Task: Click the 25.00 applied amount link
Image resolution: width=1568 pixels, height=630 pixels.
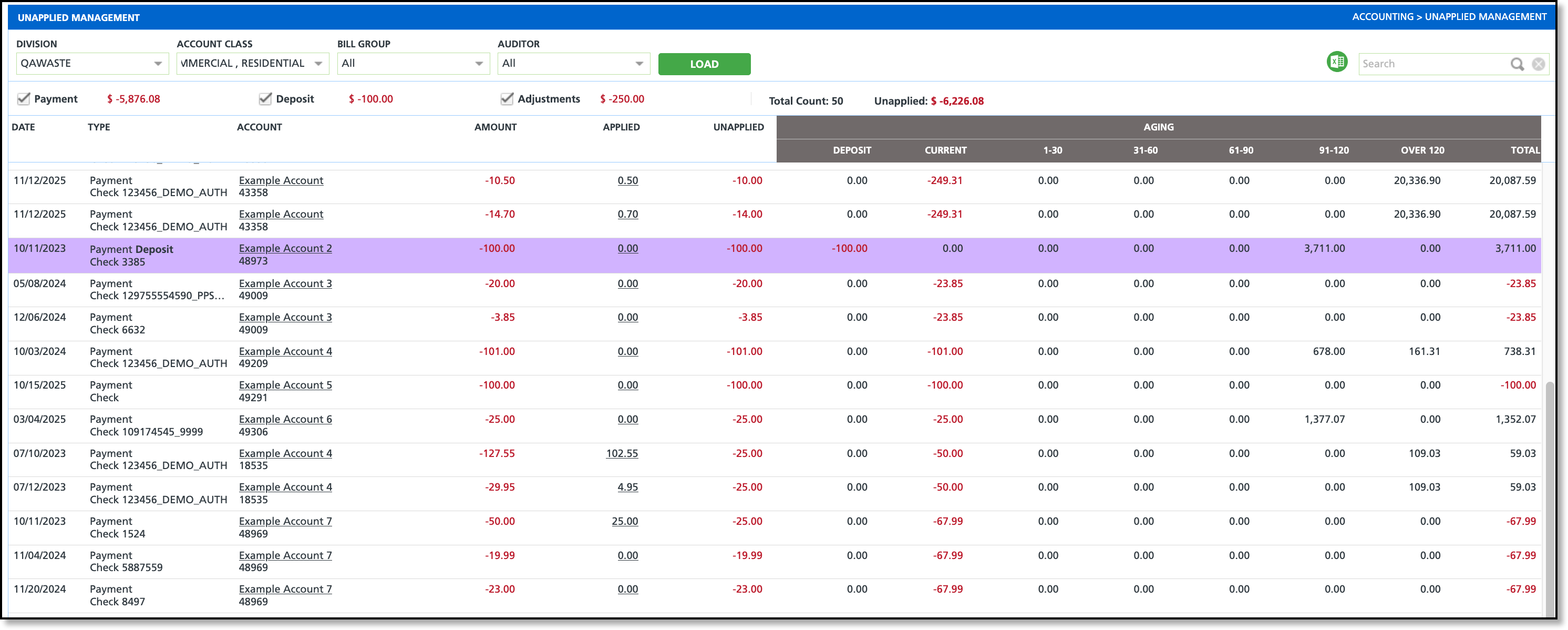Action: click(625, 521)
